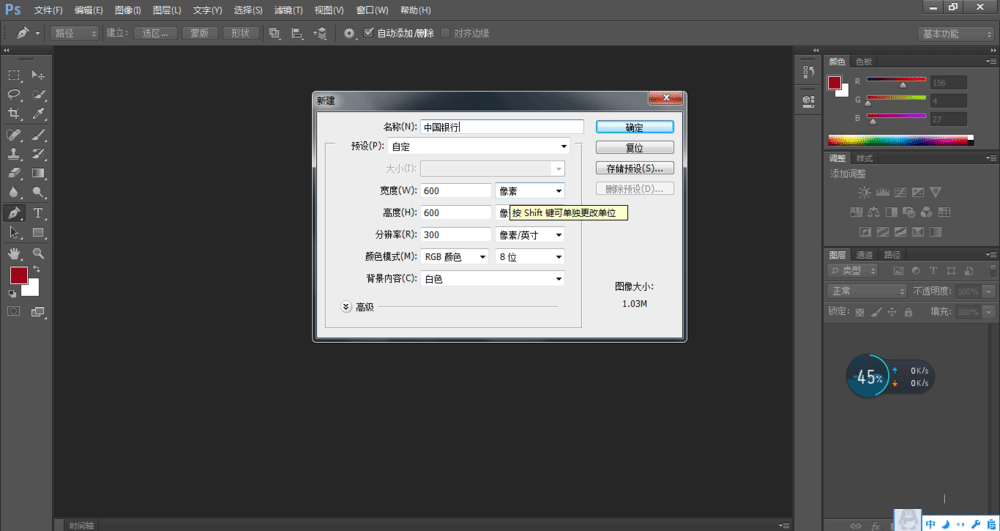Add a Color Balance adjustment
1000x531 pixels.
point(874,212)
